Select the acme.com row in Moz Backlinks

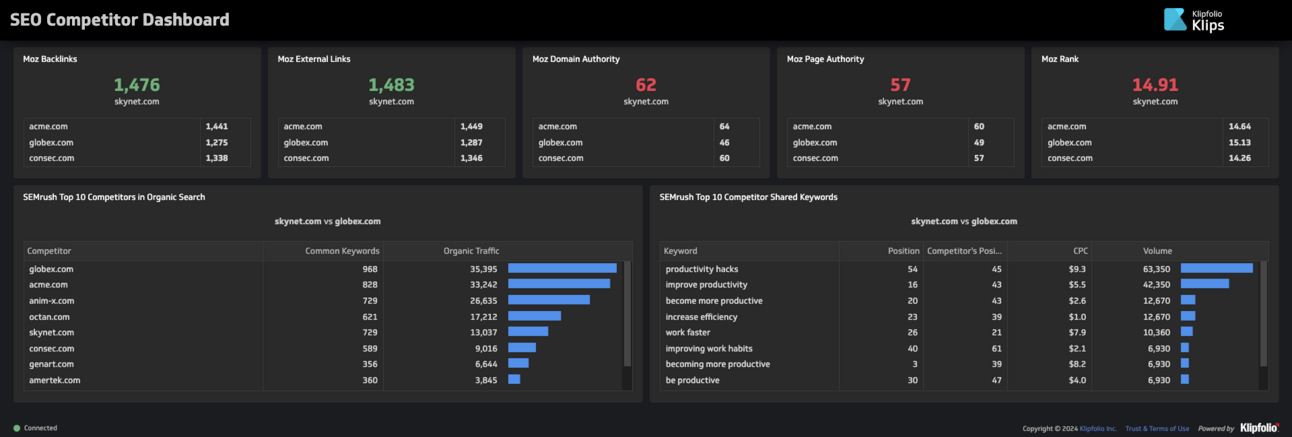tap(137, 127)
